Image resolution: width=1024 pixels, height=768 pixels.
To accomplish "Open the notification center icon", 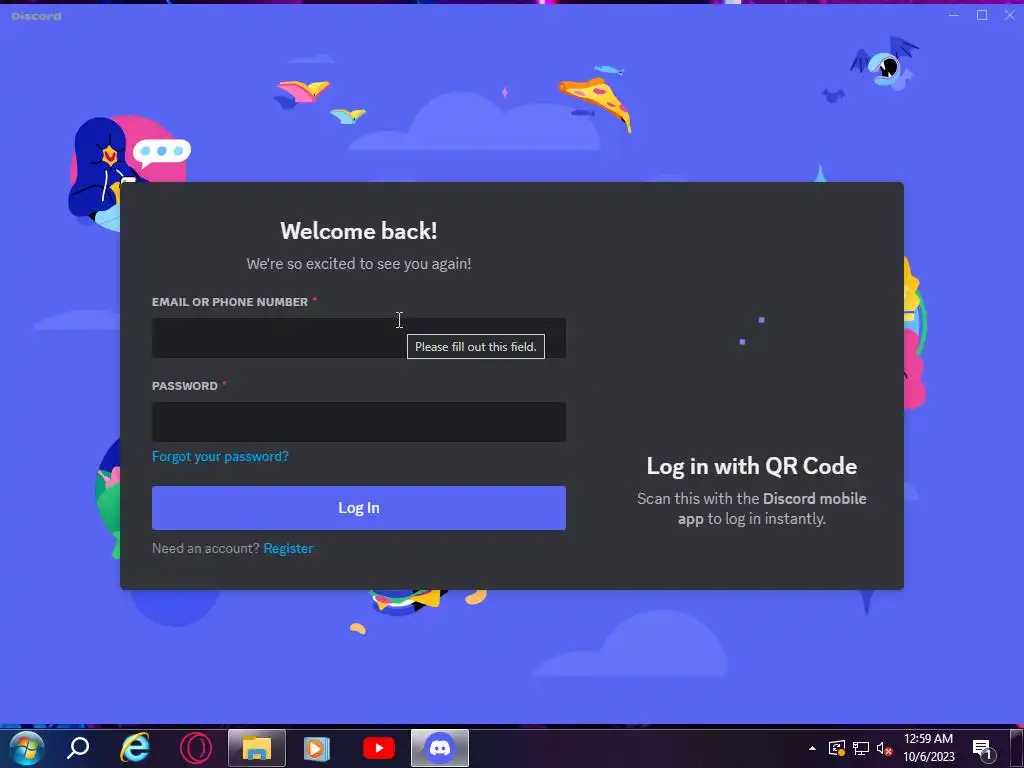I will [984, 749].
